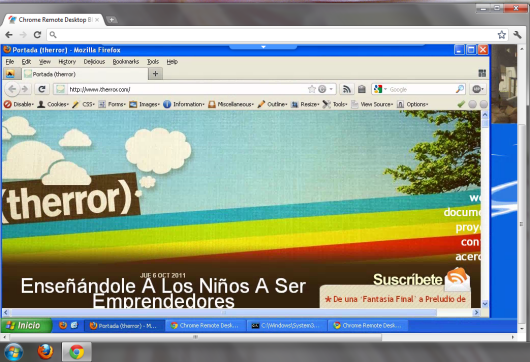Click Firefox bookmark star in URL bar

312,89
